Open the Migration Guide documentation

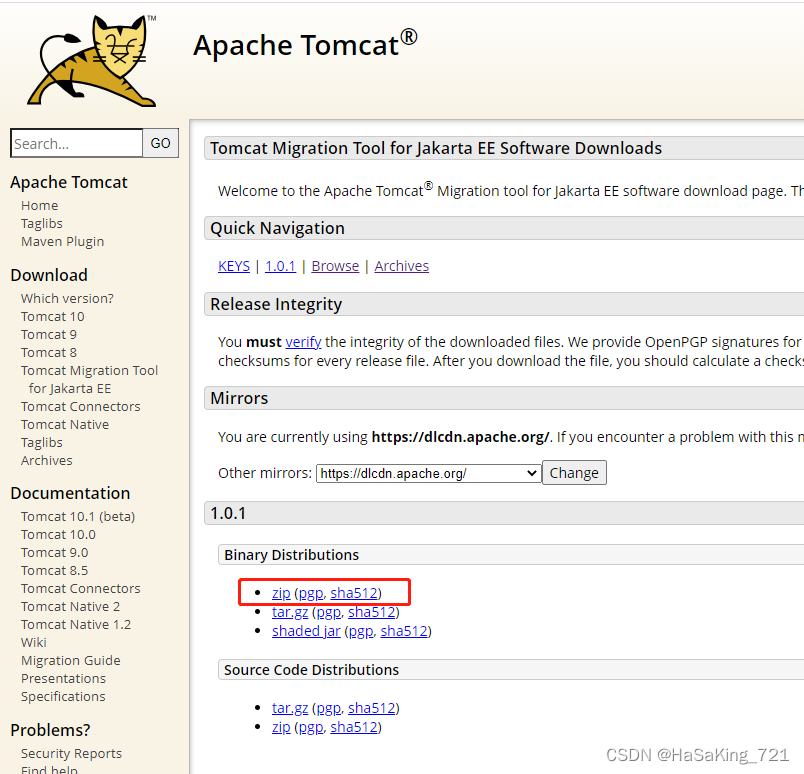point(70,660)
